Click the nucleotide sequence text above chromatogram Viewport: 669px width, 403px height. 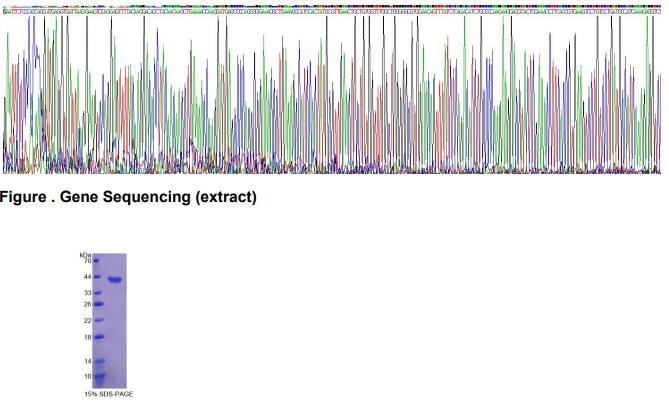[332, 12]
